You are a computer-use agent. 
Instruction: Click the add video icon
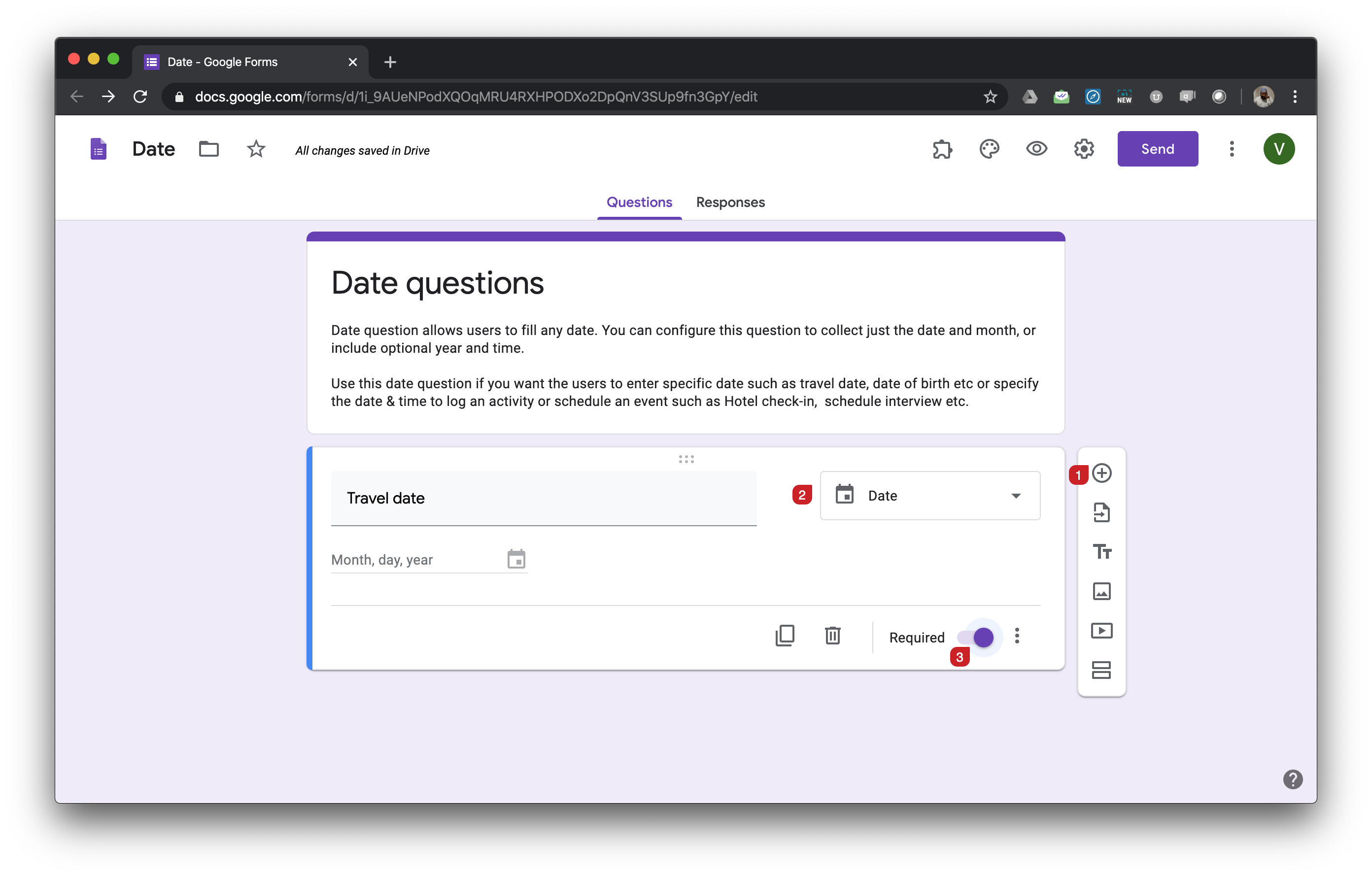coord(1101,631)
